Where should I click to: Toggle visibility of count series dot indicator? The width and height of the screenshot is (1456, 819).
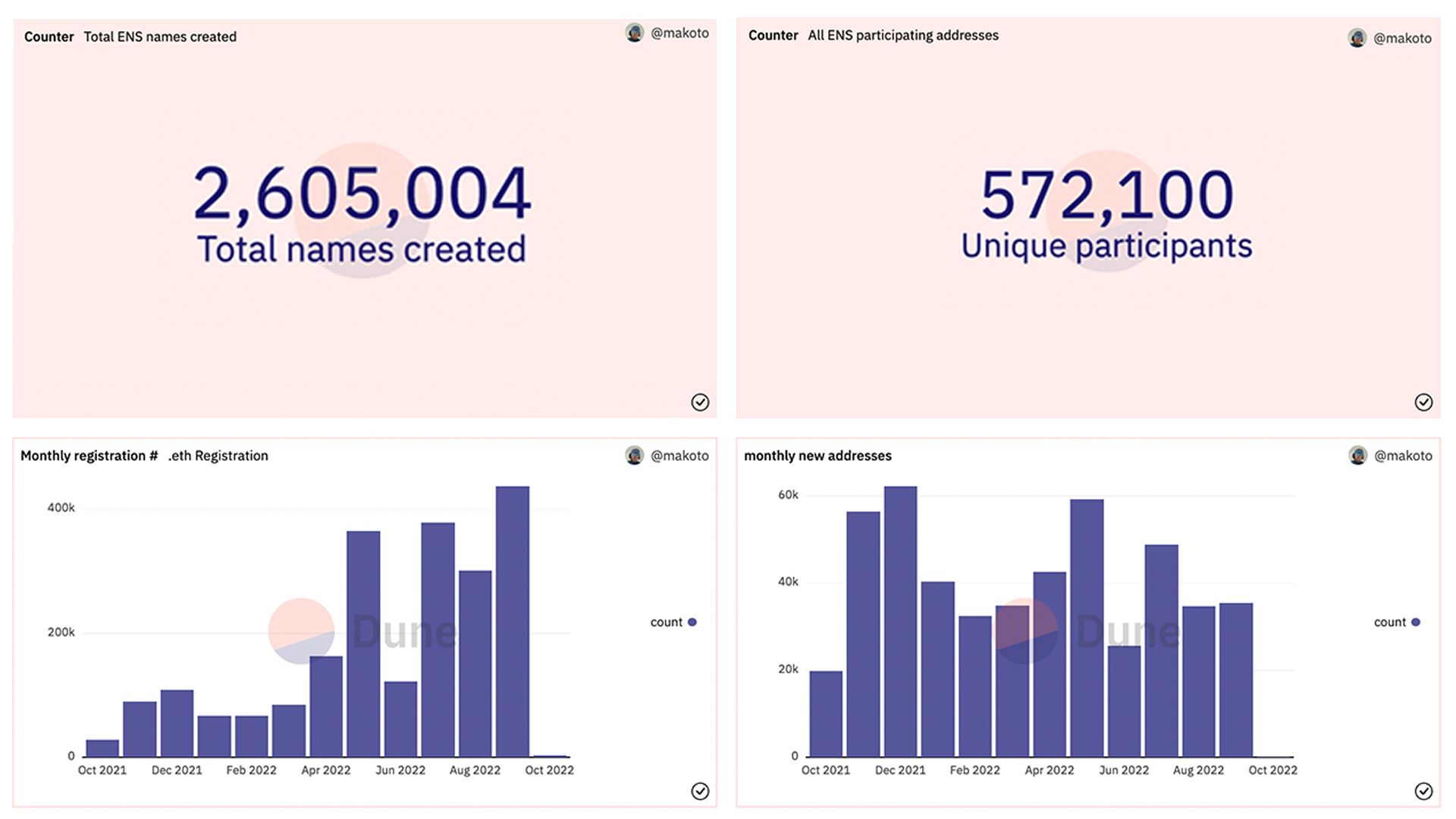click(x=692, y=622)
